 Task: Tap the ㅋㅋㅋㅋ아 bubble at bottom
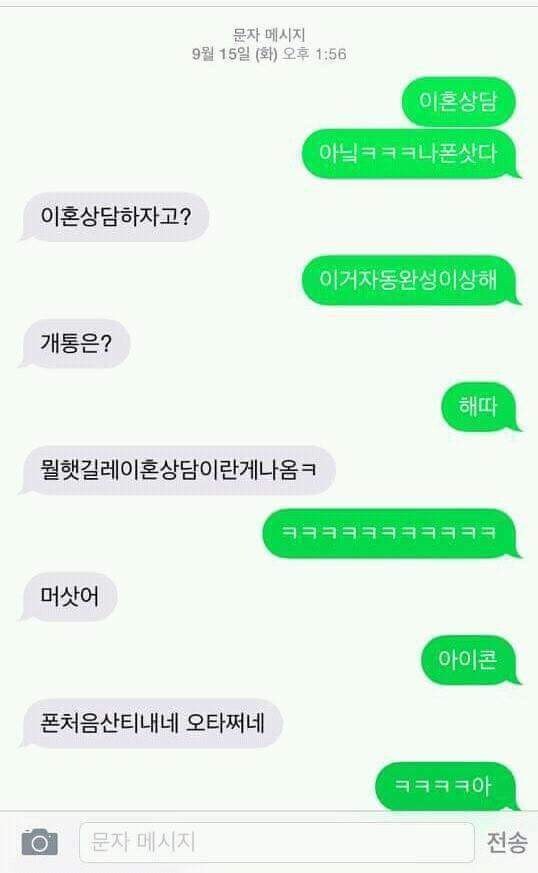[x=446, y=786]
